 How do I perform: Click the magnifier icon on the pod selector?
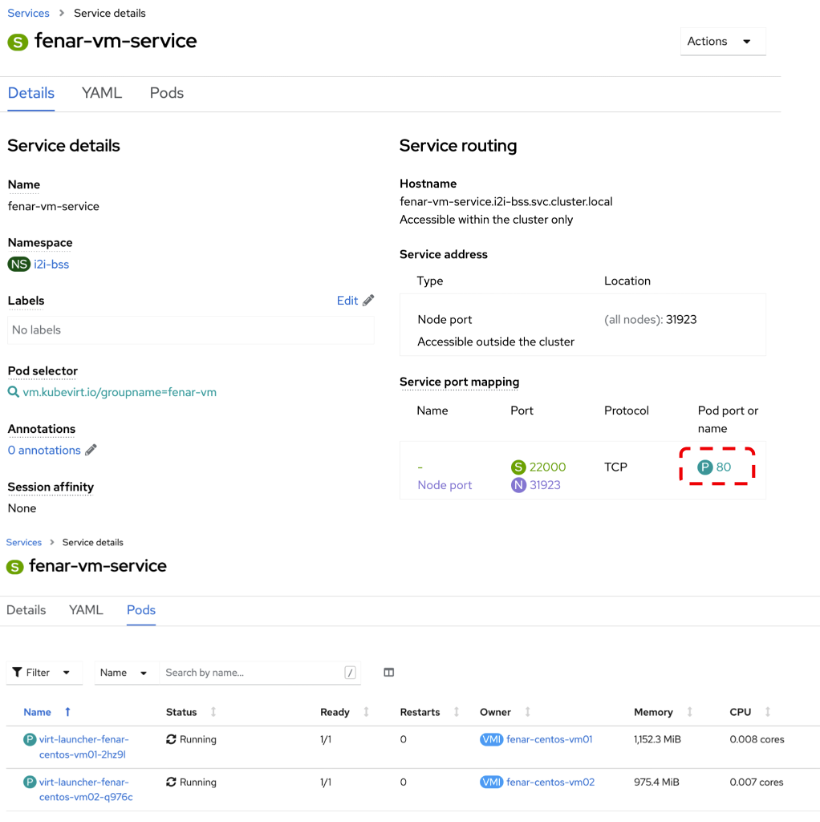coord(13,392)
